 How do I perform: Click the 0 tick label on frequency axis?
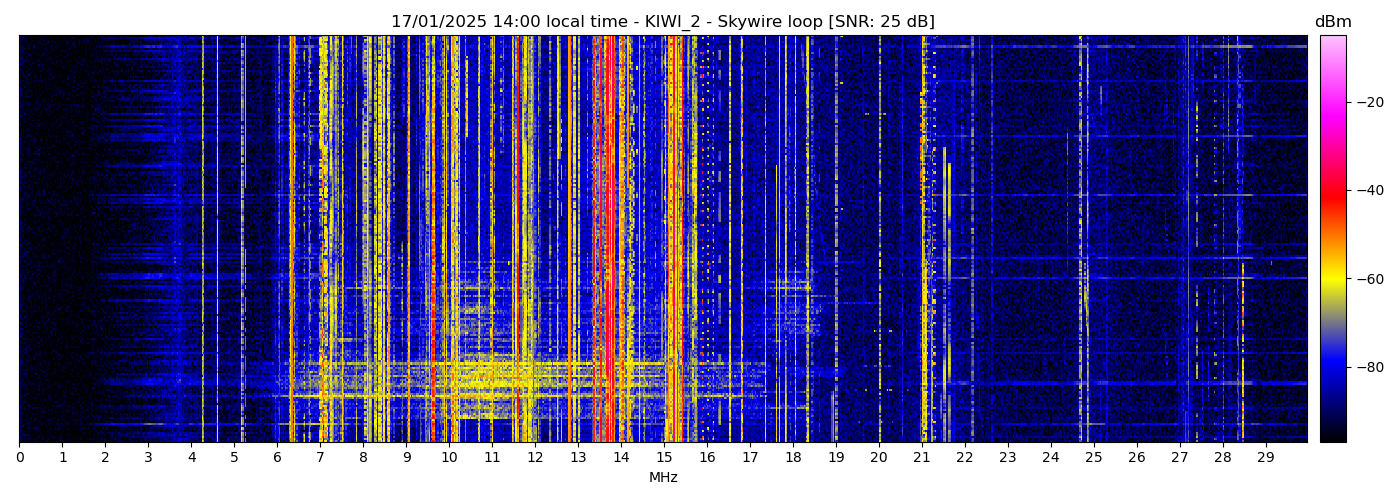(20, 457)
